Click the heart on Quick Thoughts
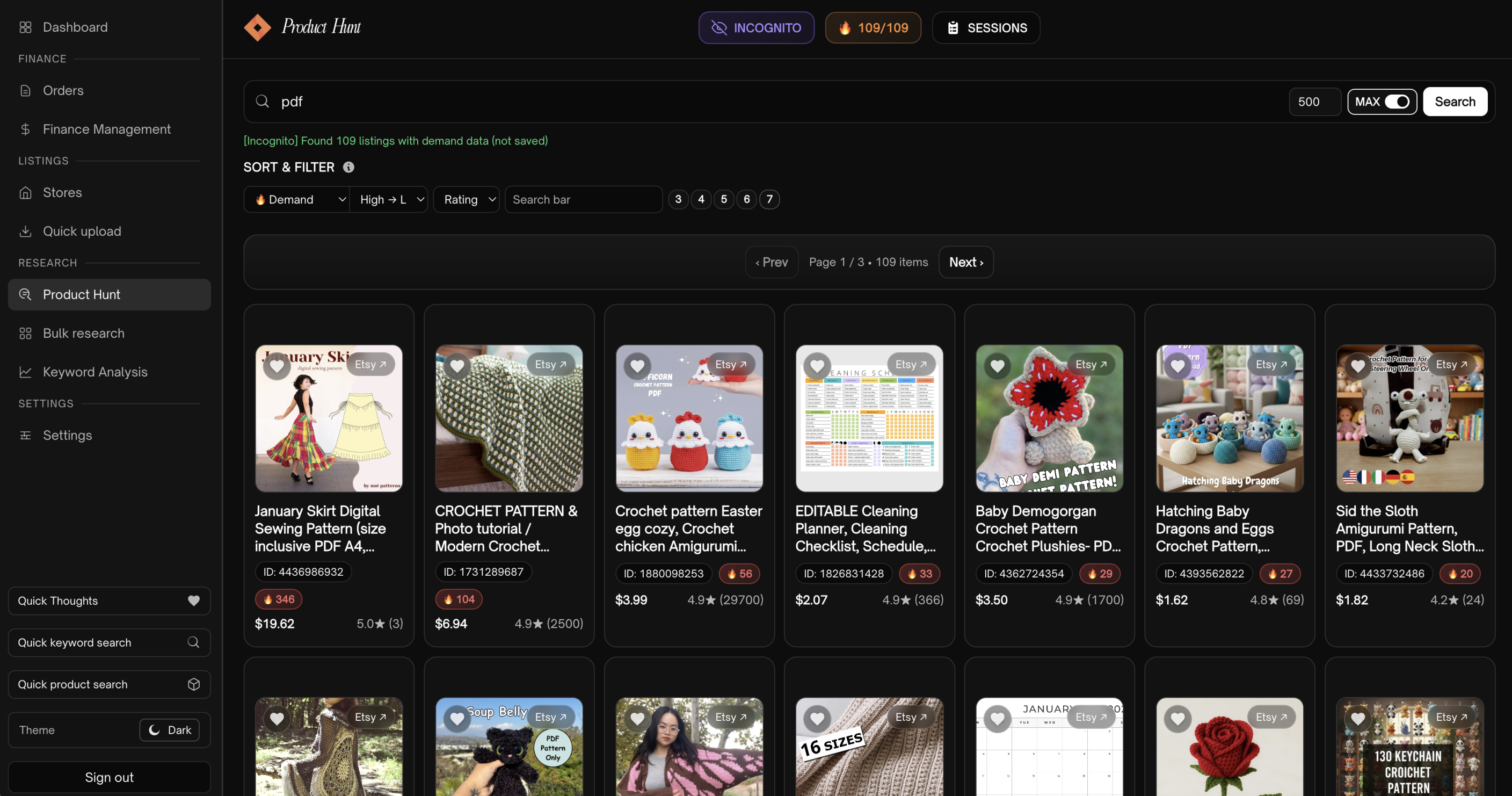1512x796 pixels. [194, 600]
